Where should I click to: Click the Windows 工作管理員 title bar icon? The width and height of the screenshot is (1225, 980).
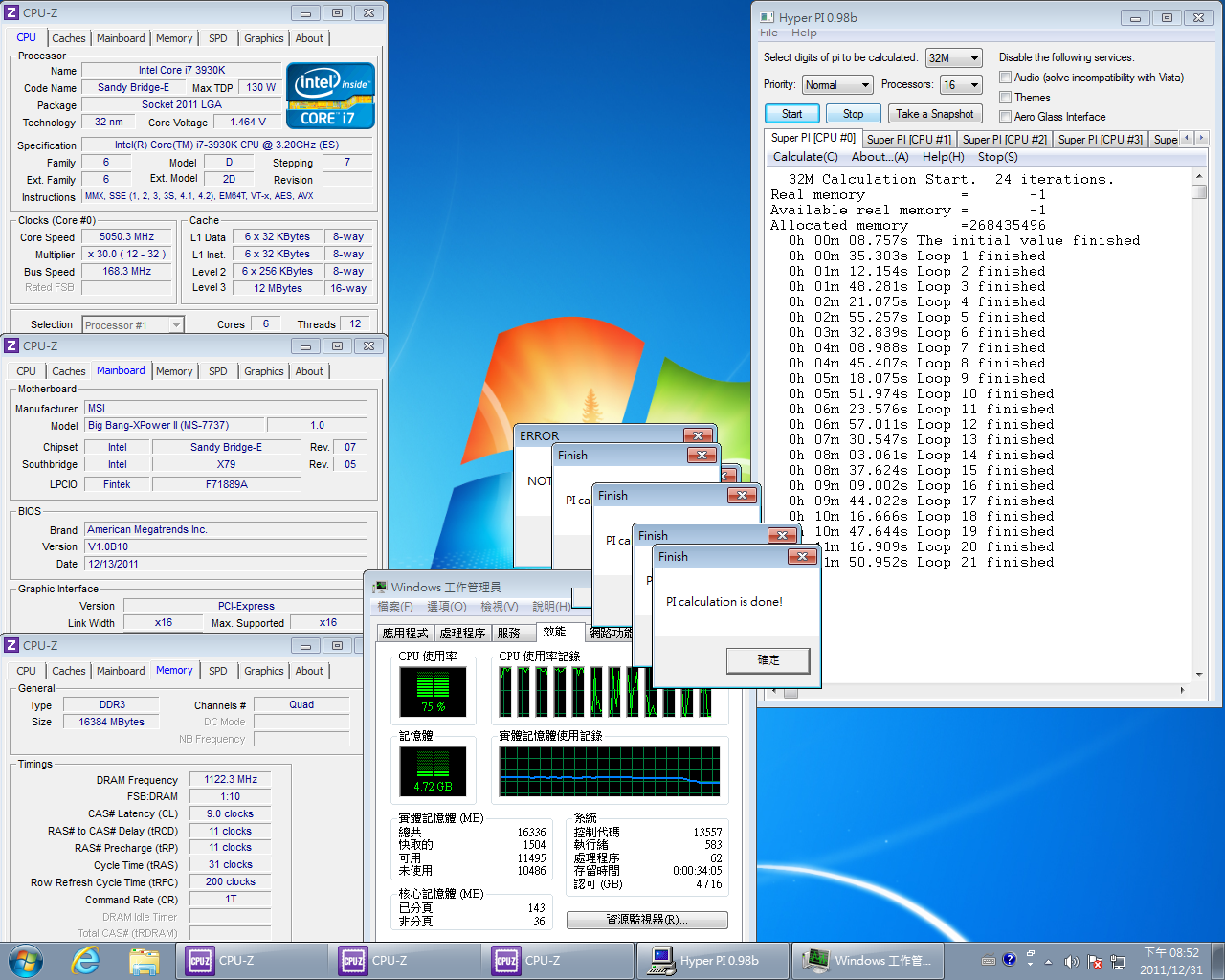[x=380, y=587]
